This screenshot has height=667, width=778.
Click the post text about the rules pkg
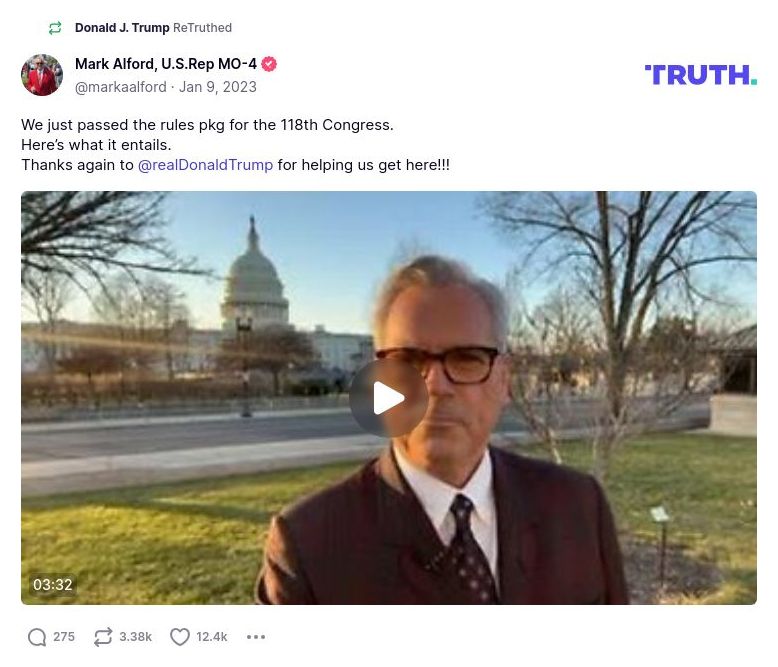(x=207, y=125)
